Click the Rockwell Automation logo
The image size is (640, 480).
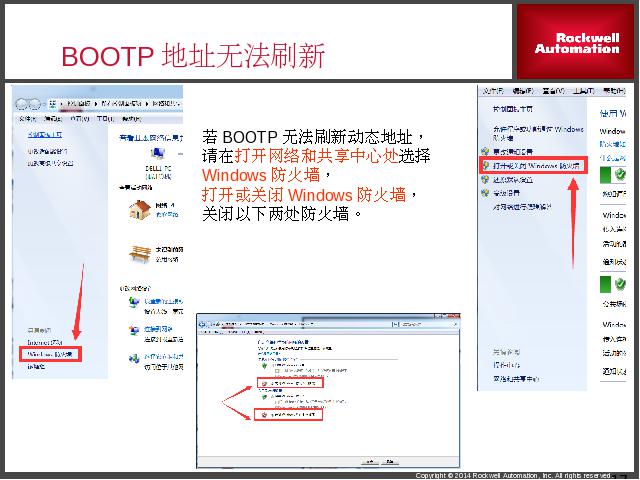coord(576,42)
